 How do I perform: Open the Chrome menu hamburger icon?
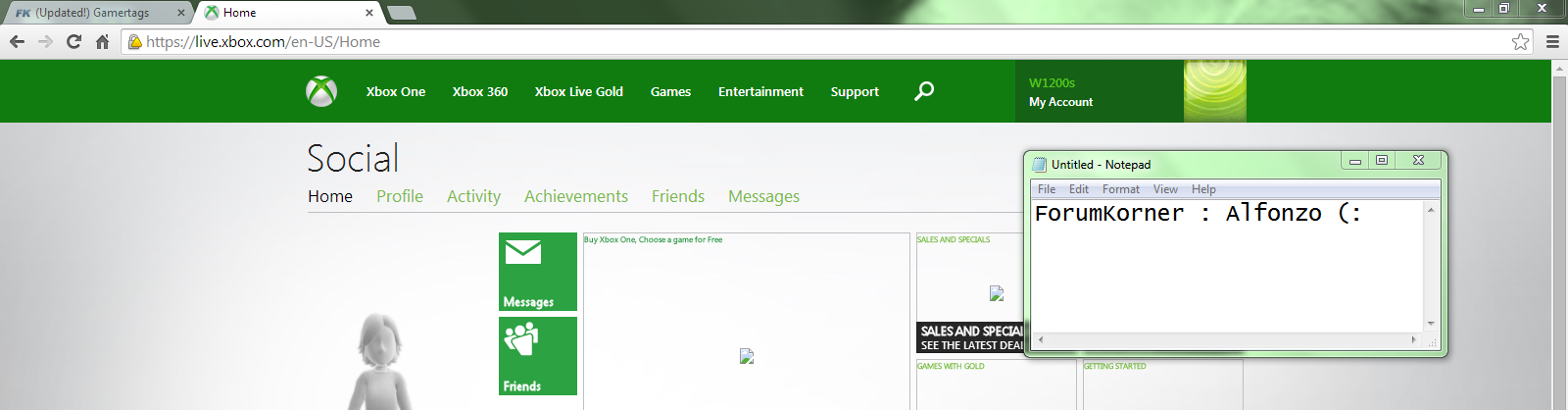1552,41
